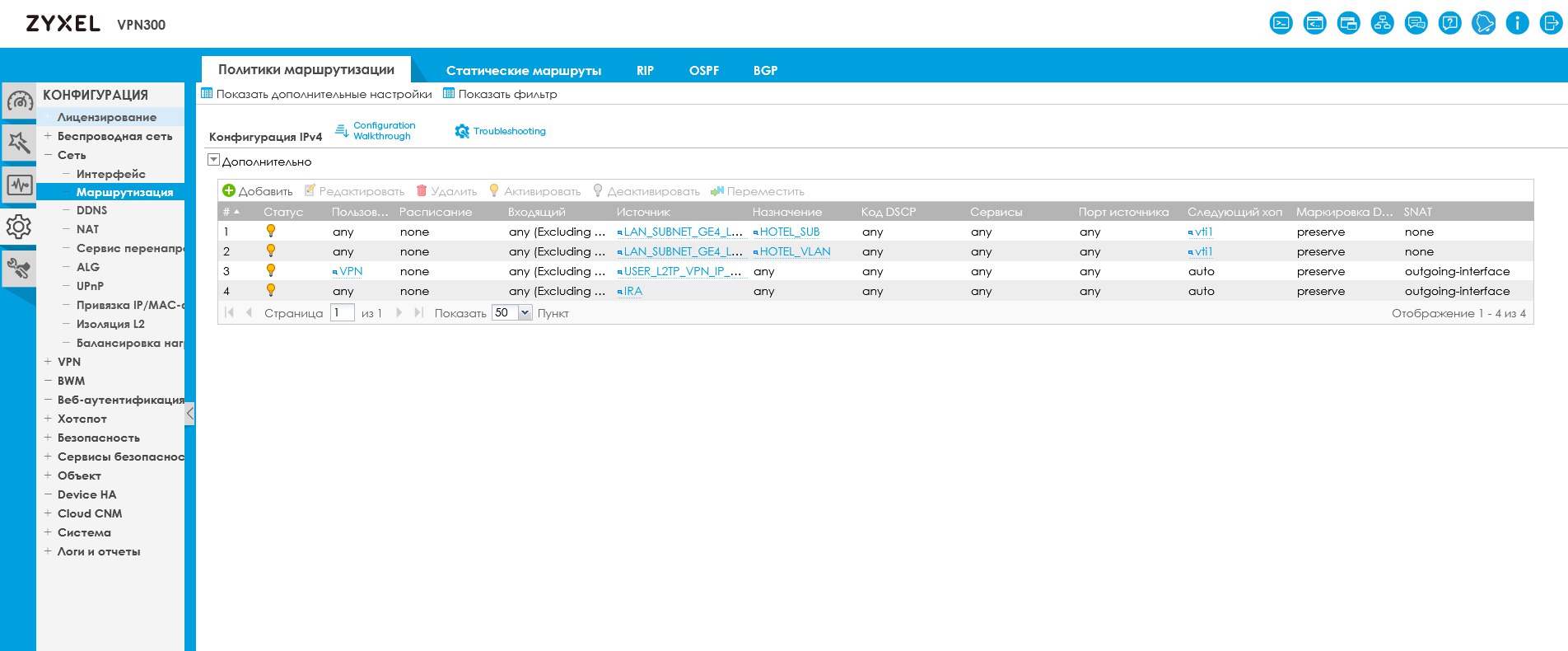This screenshot has height=651, width=1568.
Task: Collapse the Дополнительно section
Action: (213, 160)
